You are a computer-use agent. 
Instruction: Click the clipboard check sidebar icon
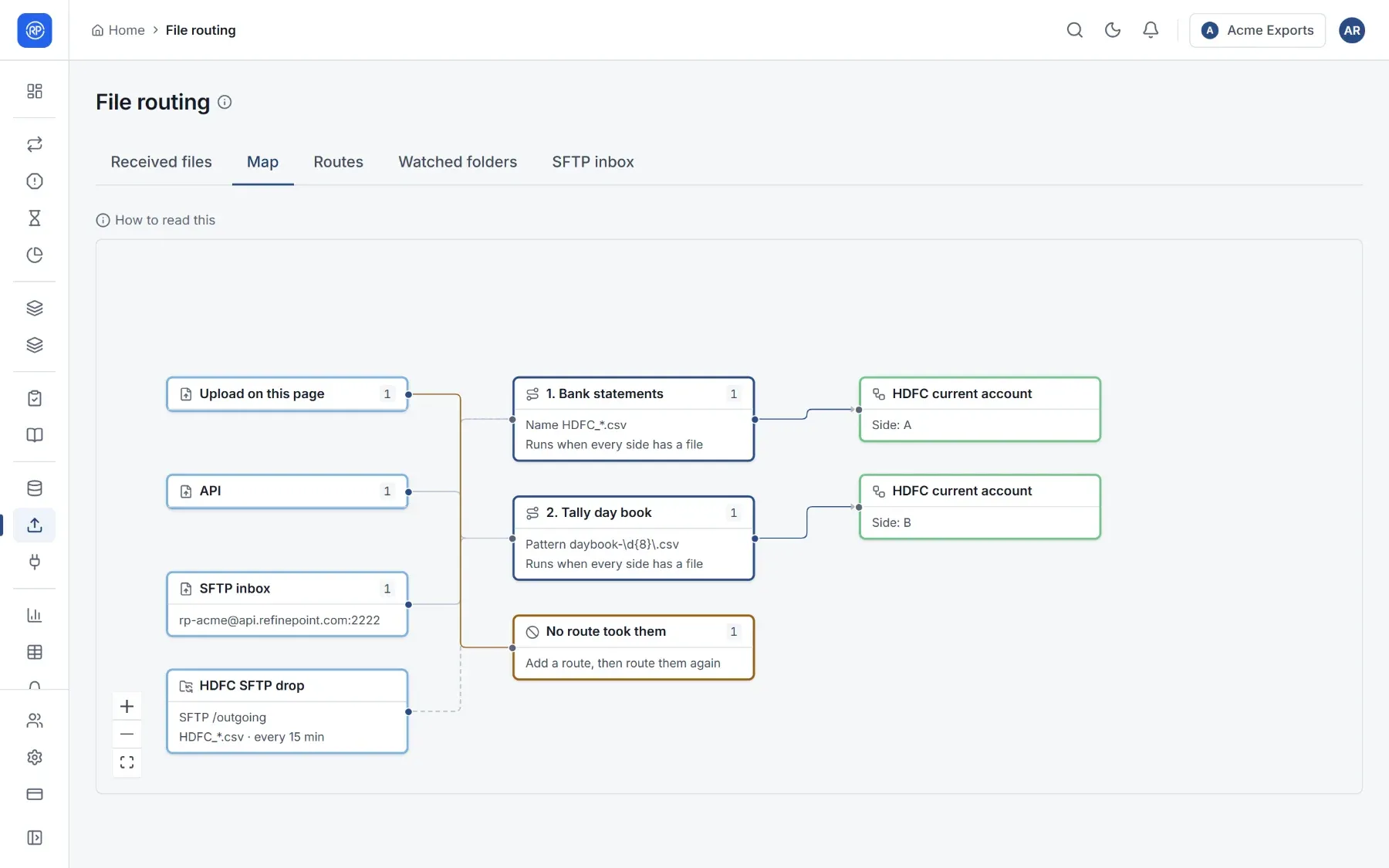point(35,398)
